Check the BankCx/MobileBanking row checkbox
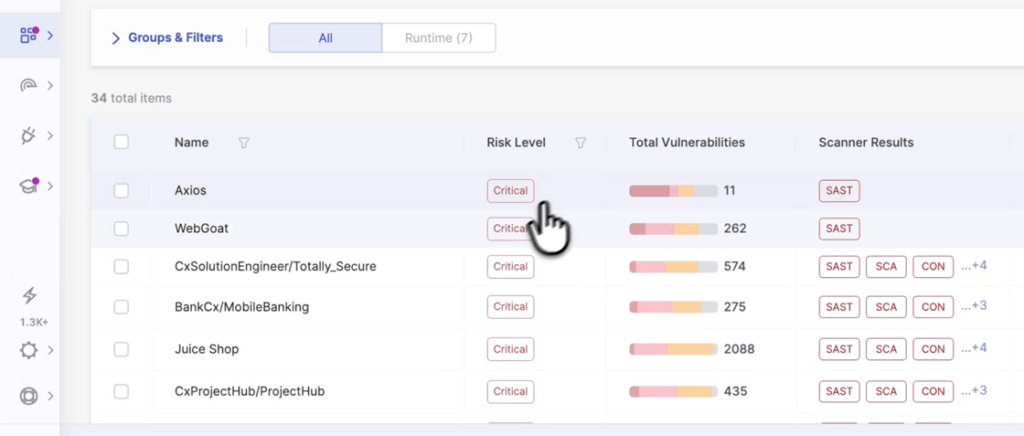This screenshot has height=436, width=1024. (x=121, y=307)
